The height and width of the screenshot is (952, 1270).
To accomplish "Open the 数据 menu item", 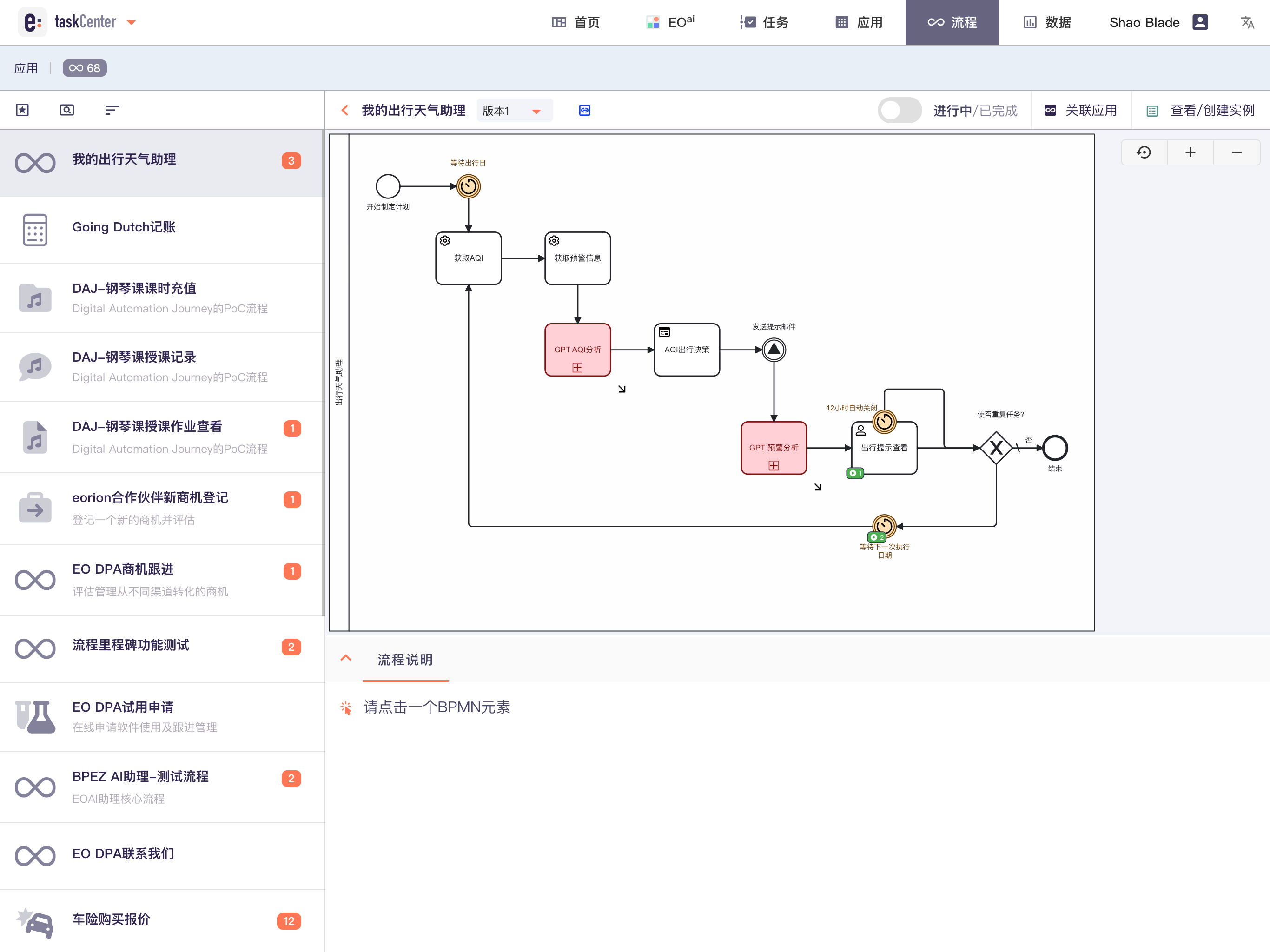I will pyautogui.click(x=1047, y=22).
